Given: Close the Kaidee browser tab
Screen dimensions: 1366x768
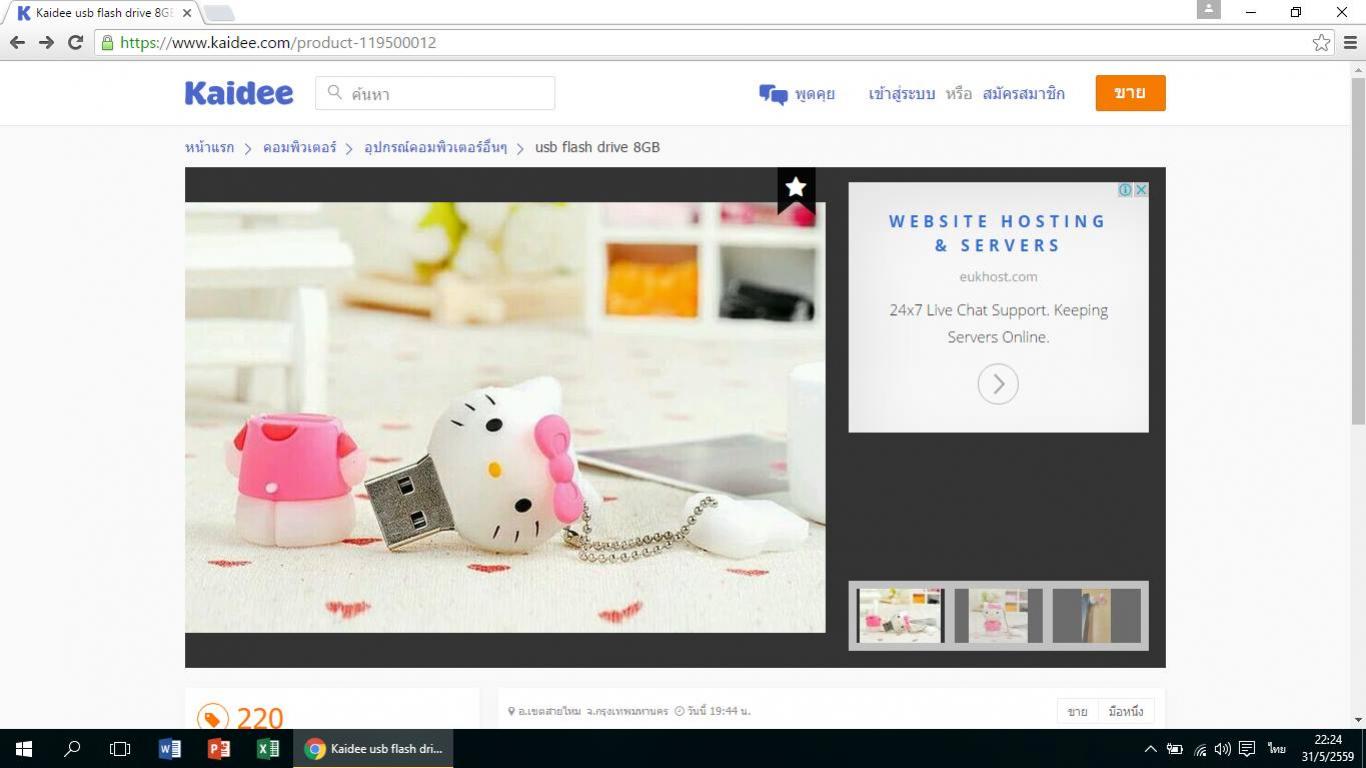Looking at the screenshot, I should pos(187,13).
